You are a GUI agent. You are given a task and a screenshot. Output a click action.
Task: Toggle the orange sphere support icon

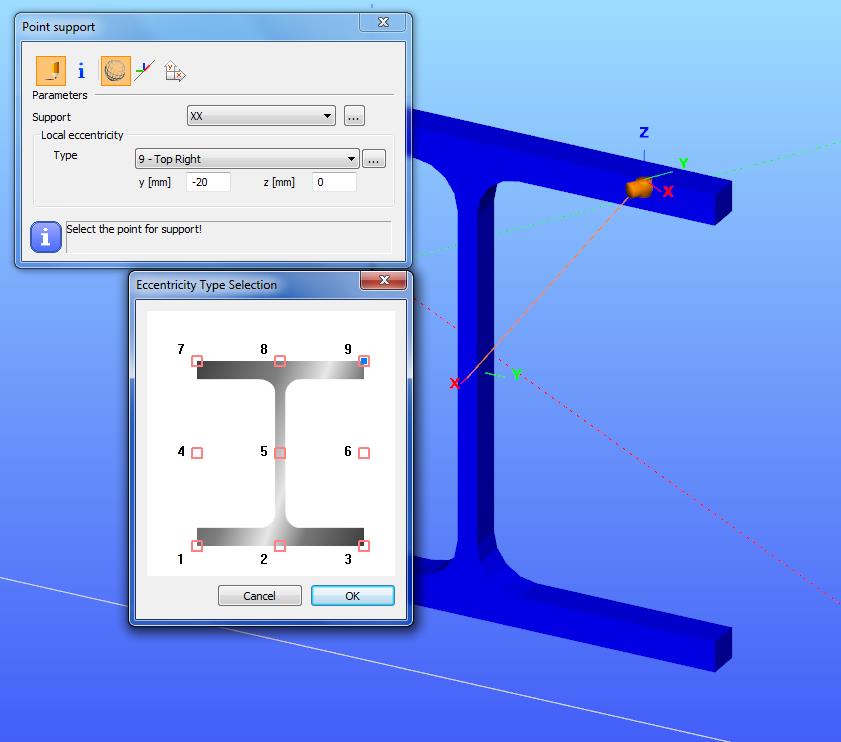tap(115, 71)
